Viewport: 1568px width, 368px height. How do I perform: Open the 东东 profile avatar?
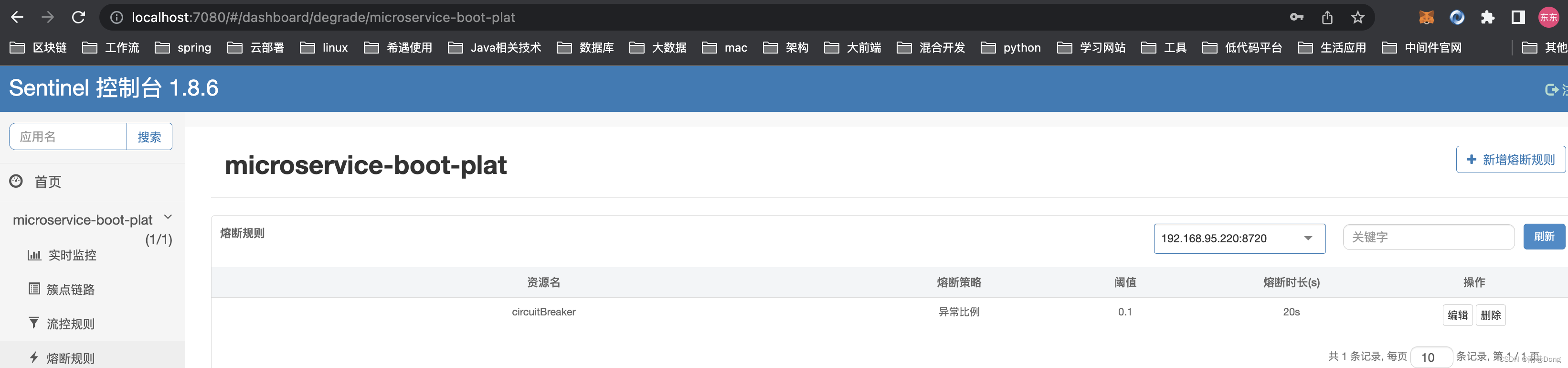[x=1548, y=17]
